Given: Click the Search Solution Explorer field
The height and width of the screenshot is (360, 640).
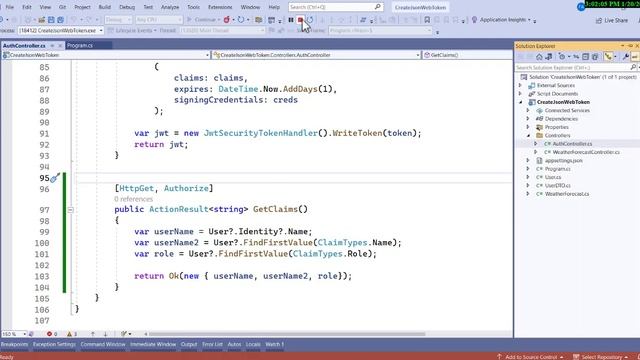Looking at the screenshot, I should point(572,67).
